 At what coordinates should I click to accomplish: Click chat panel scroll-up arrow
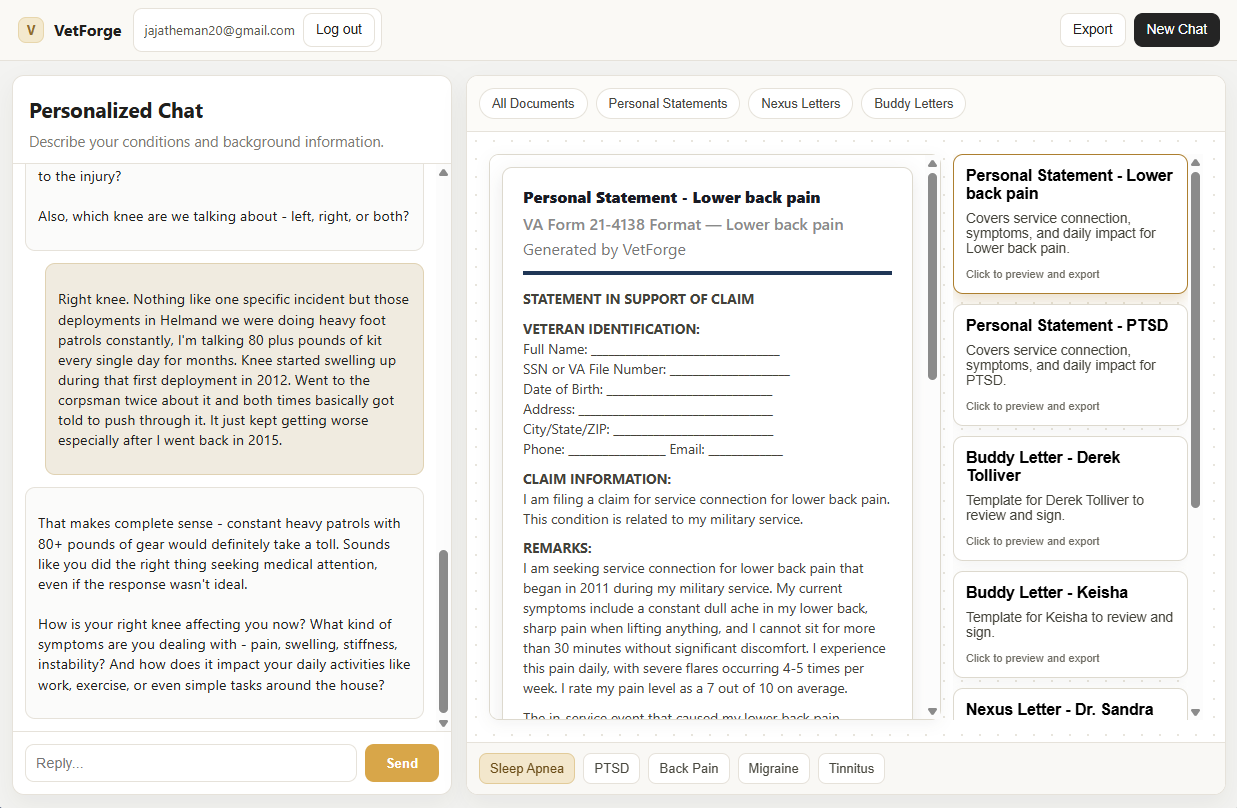[443, 173]
